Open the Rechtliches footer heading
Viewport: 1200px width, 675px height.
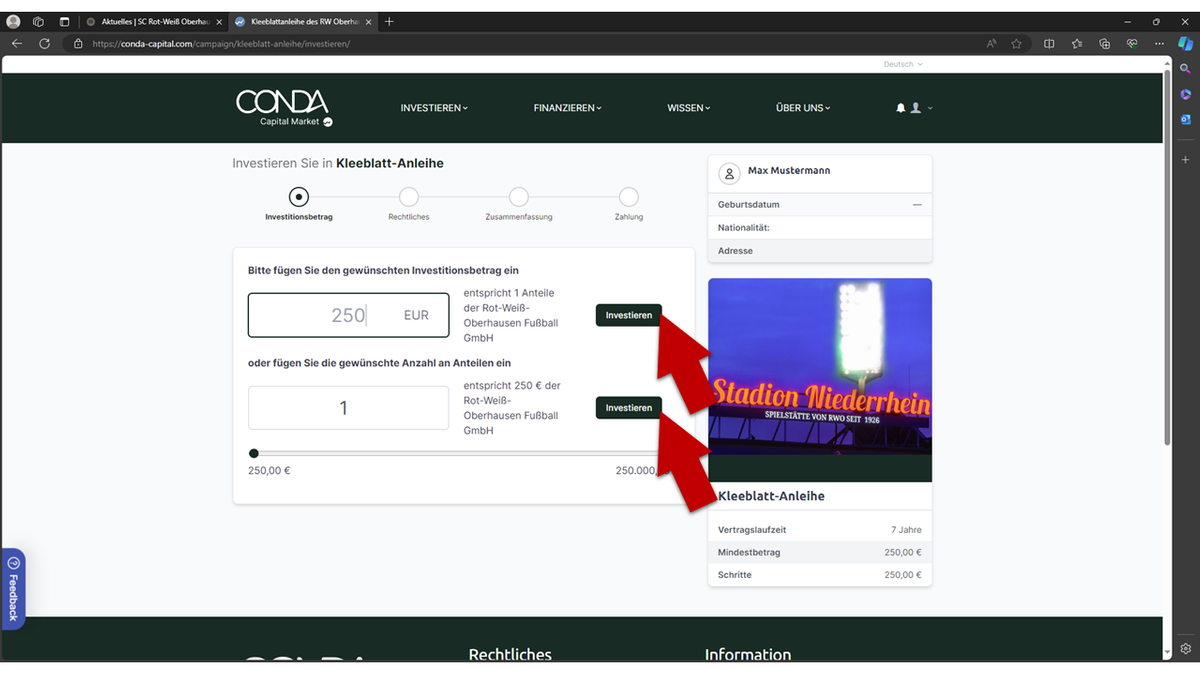pos(510,655)
